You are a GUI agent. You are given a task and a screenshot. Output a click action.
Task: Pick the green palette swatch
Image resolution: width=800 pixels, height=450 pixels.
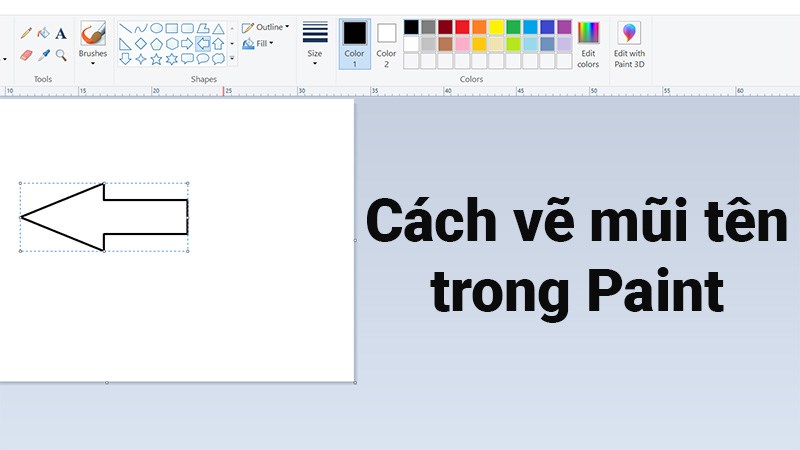pyautogui.click(x=513, y=27)
